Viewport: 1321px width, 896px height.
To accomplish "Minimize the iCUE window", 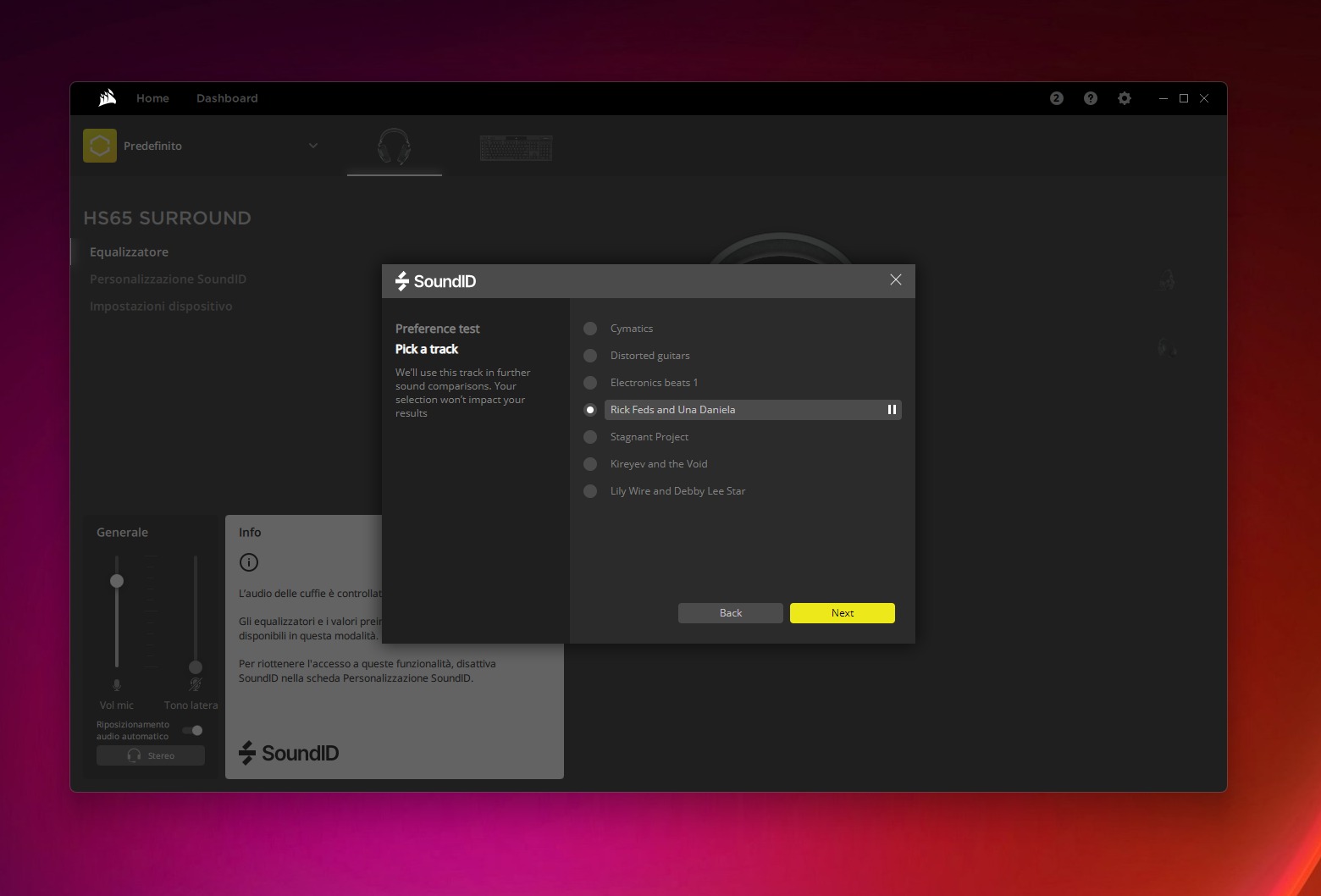I will tap(1163, 98).
